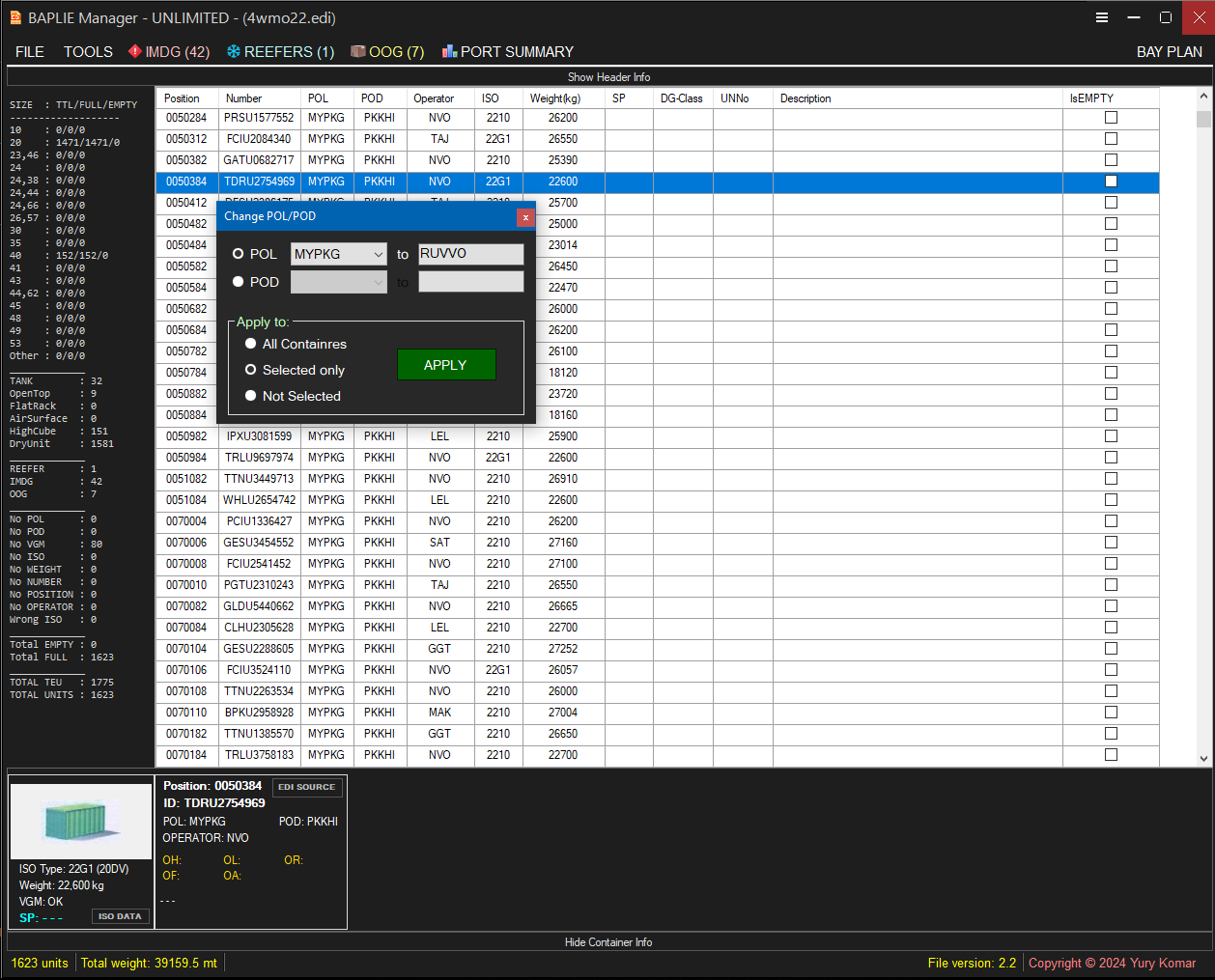Open the FILE menu

pyautogui.click(x=29, y=51)
